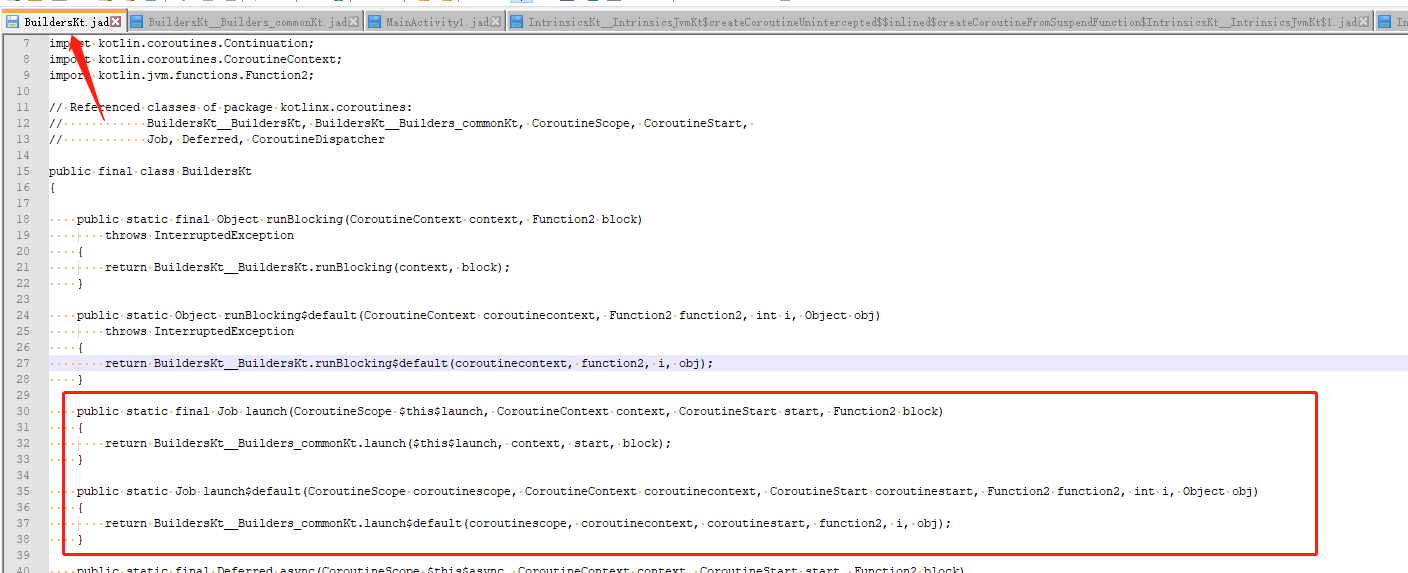
Task: Click the disk icon on MainActivity1.jad tab
Action: point(375,21)
